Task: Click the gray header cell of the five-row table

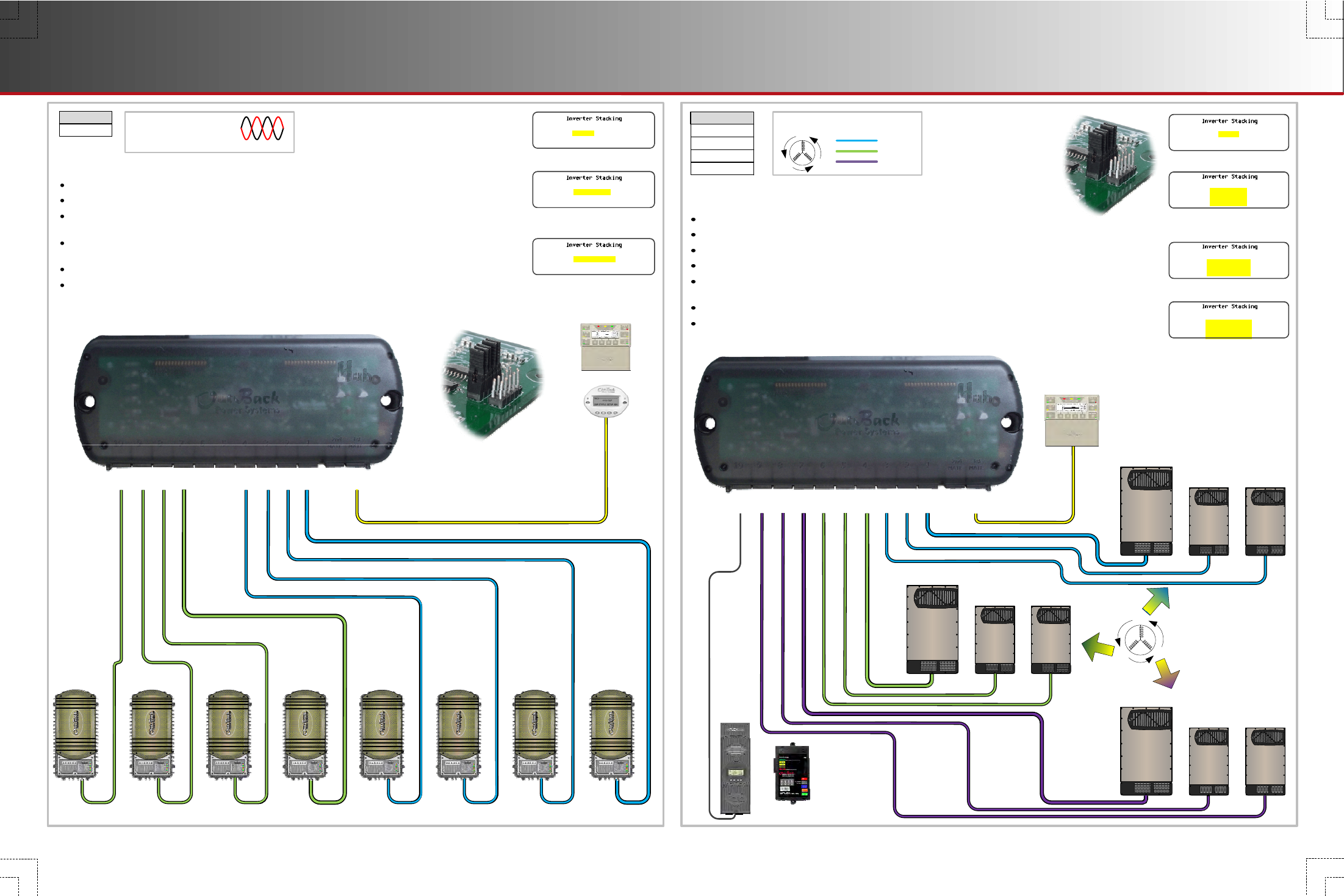Action: click(722, 118)
